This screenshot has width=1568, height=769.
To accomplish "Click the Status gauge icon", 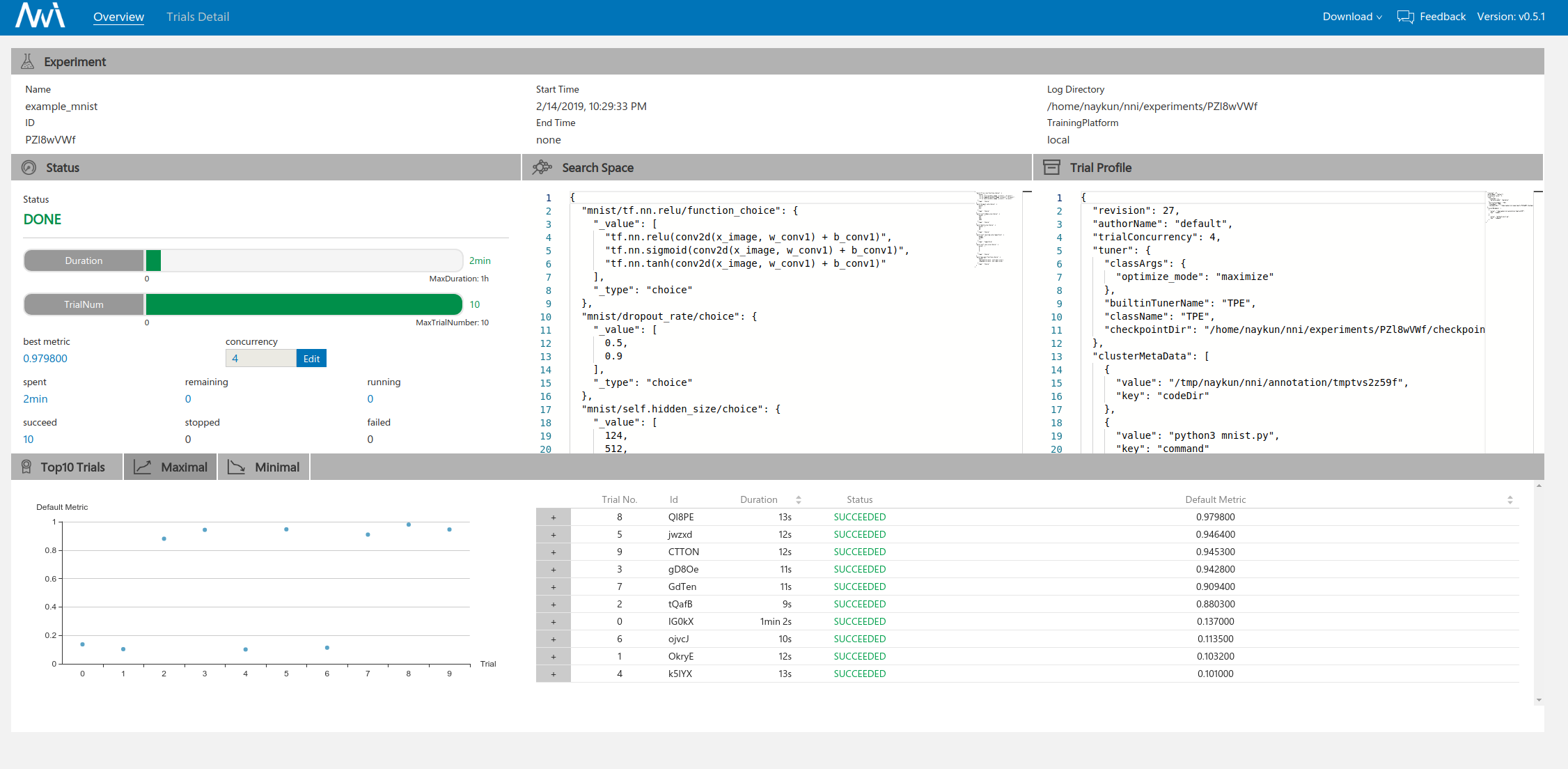I will click(29, 167).
